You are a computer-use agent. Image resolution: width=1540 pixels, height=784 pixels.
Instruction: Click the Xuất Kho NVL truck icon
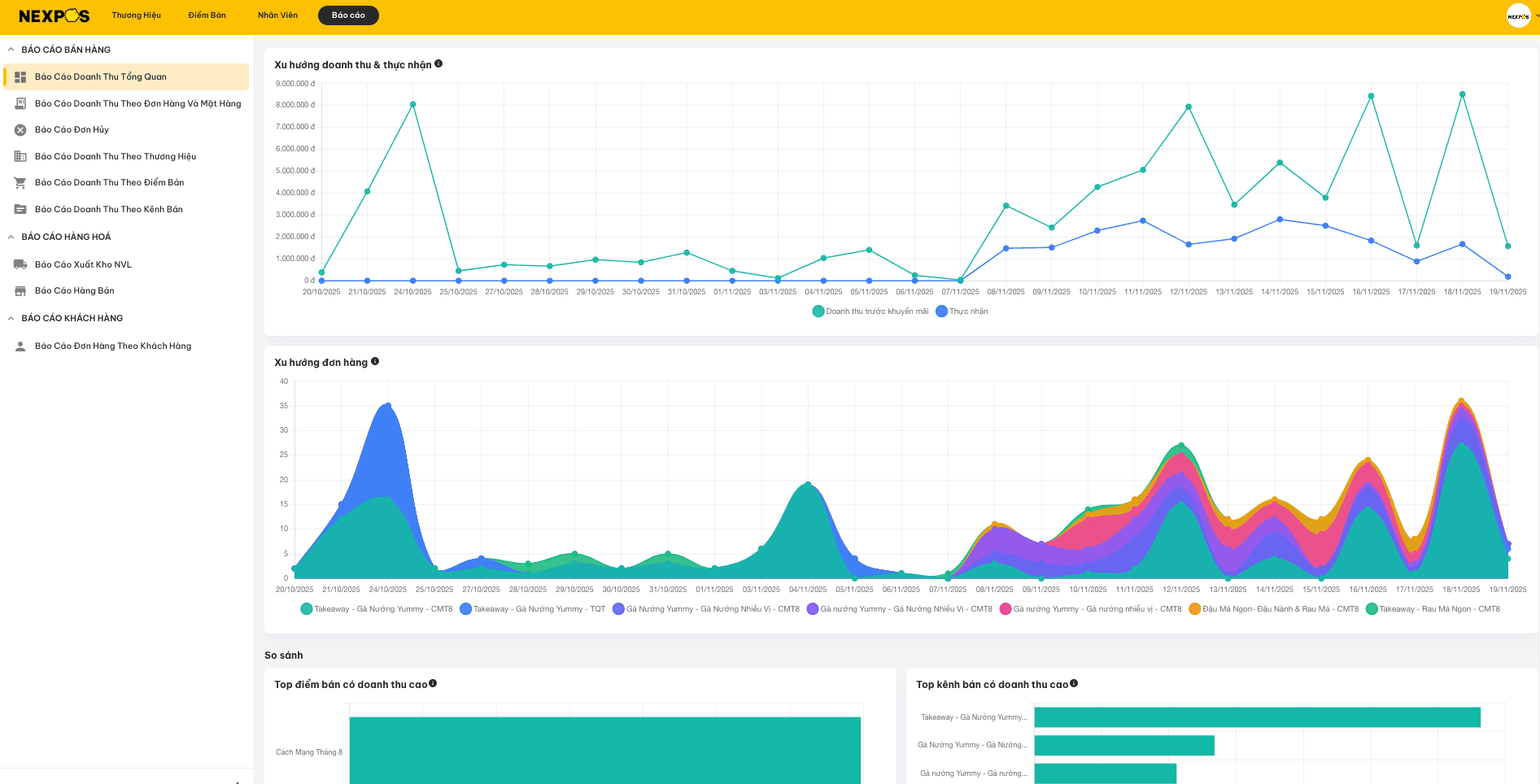[20, 265]
